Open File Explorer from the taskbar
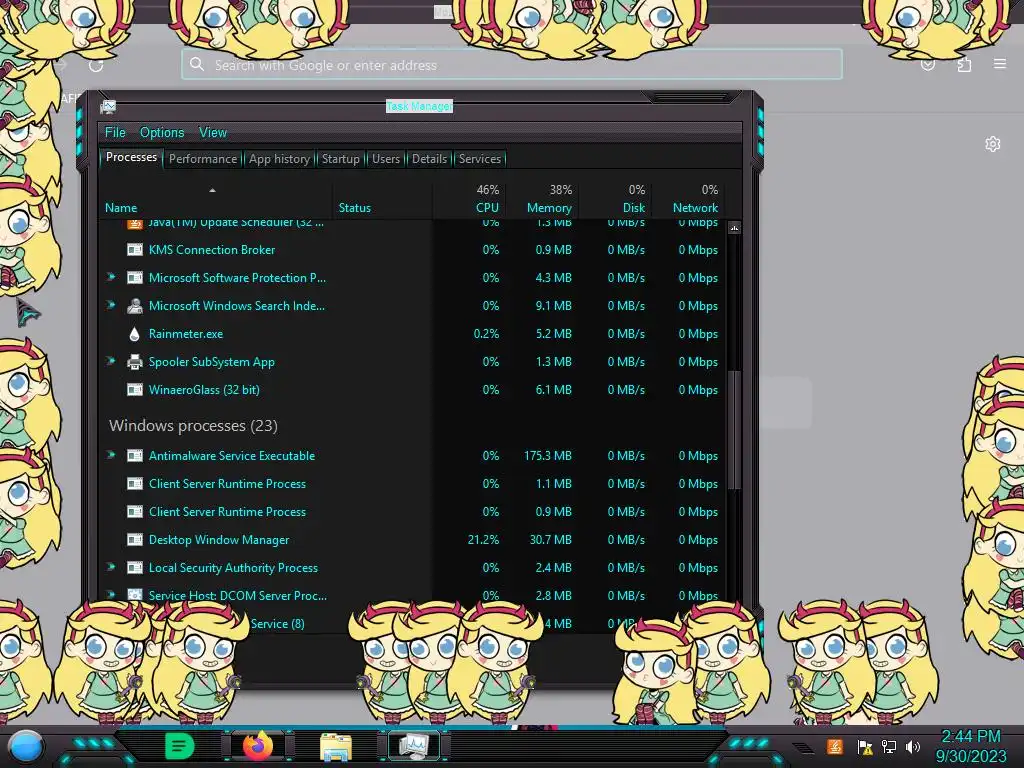The image size is (1024, 768). 336,747
